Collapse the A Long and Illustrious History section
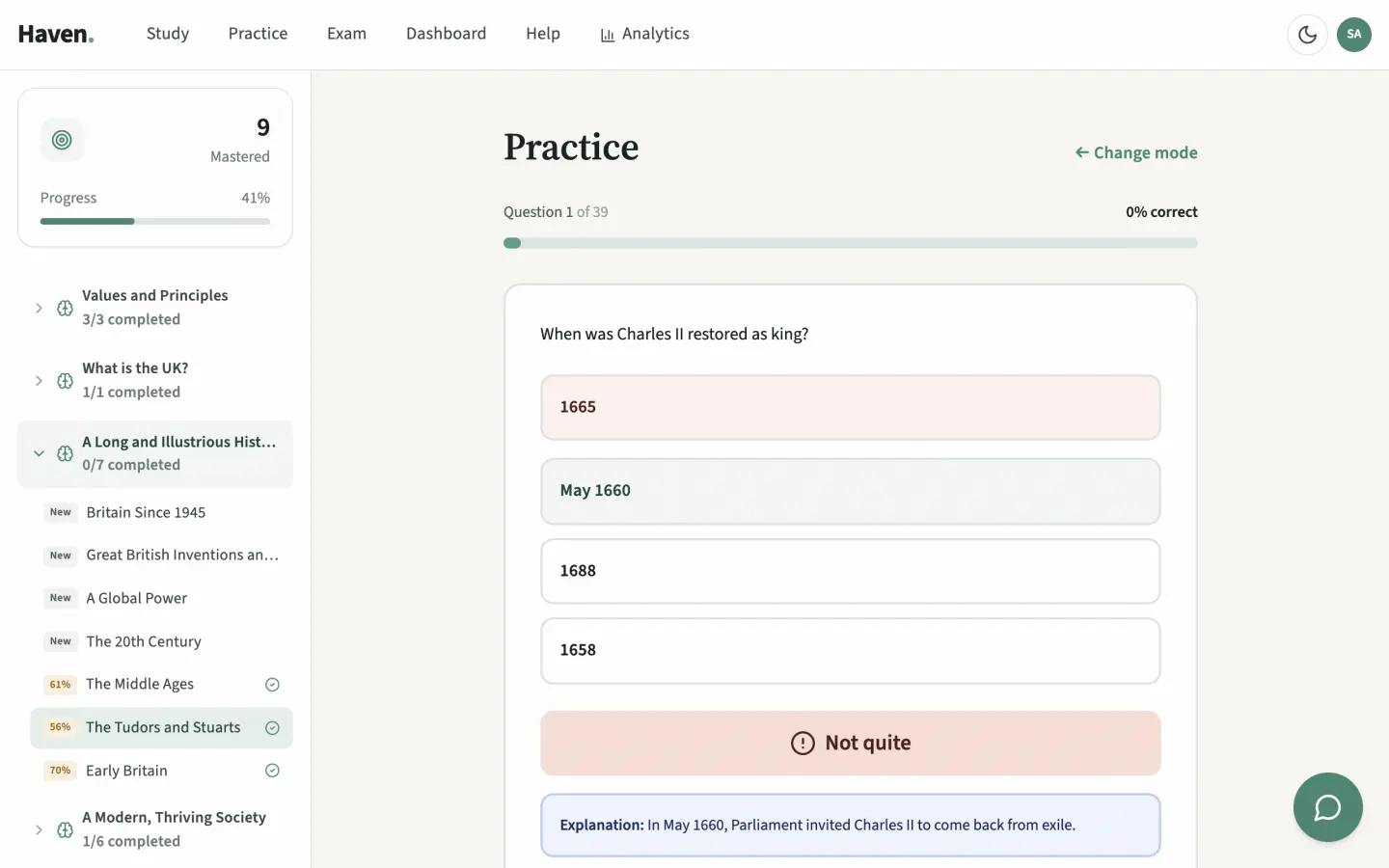1389x868 pixels. click(x=39, y=453)
